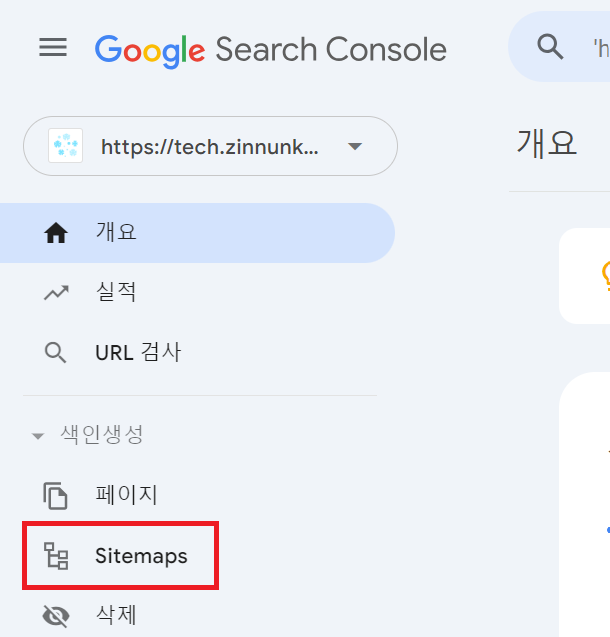Open the 페이지 report link
The image size is (610, 637).
[x=197, y=496]
